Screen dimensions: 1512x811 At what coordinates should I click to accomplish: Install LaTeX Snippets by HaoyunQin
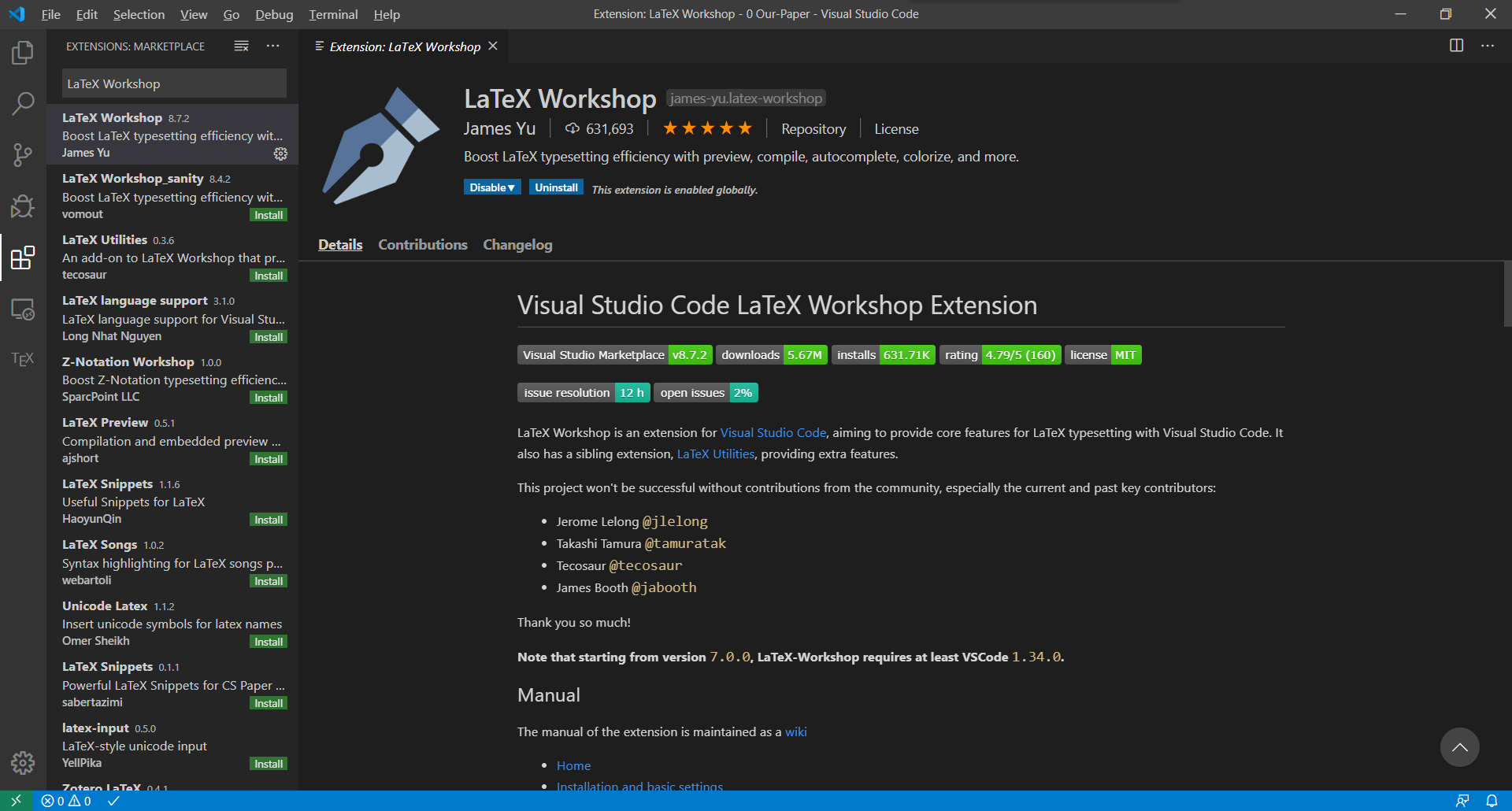pyautogui.click(x=269, y=520)
